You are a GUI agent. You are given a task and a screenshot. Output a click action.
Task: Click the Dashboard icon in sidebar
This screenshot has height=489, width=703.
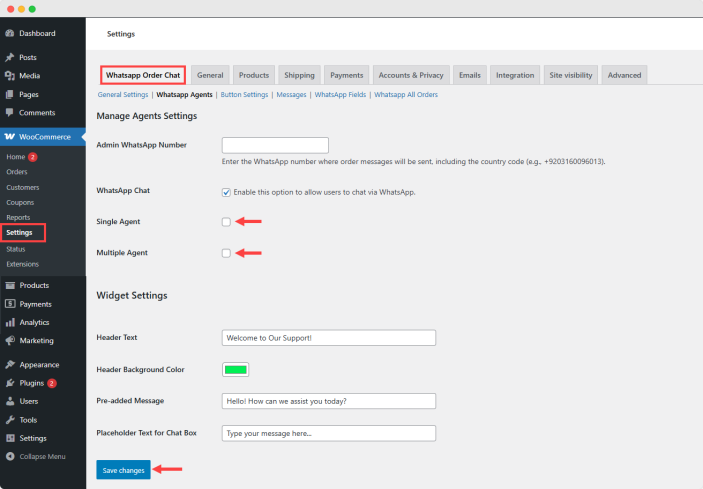coord(10,33)
